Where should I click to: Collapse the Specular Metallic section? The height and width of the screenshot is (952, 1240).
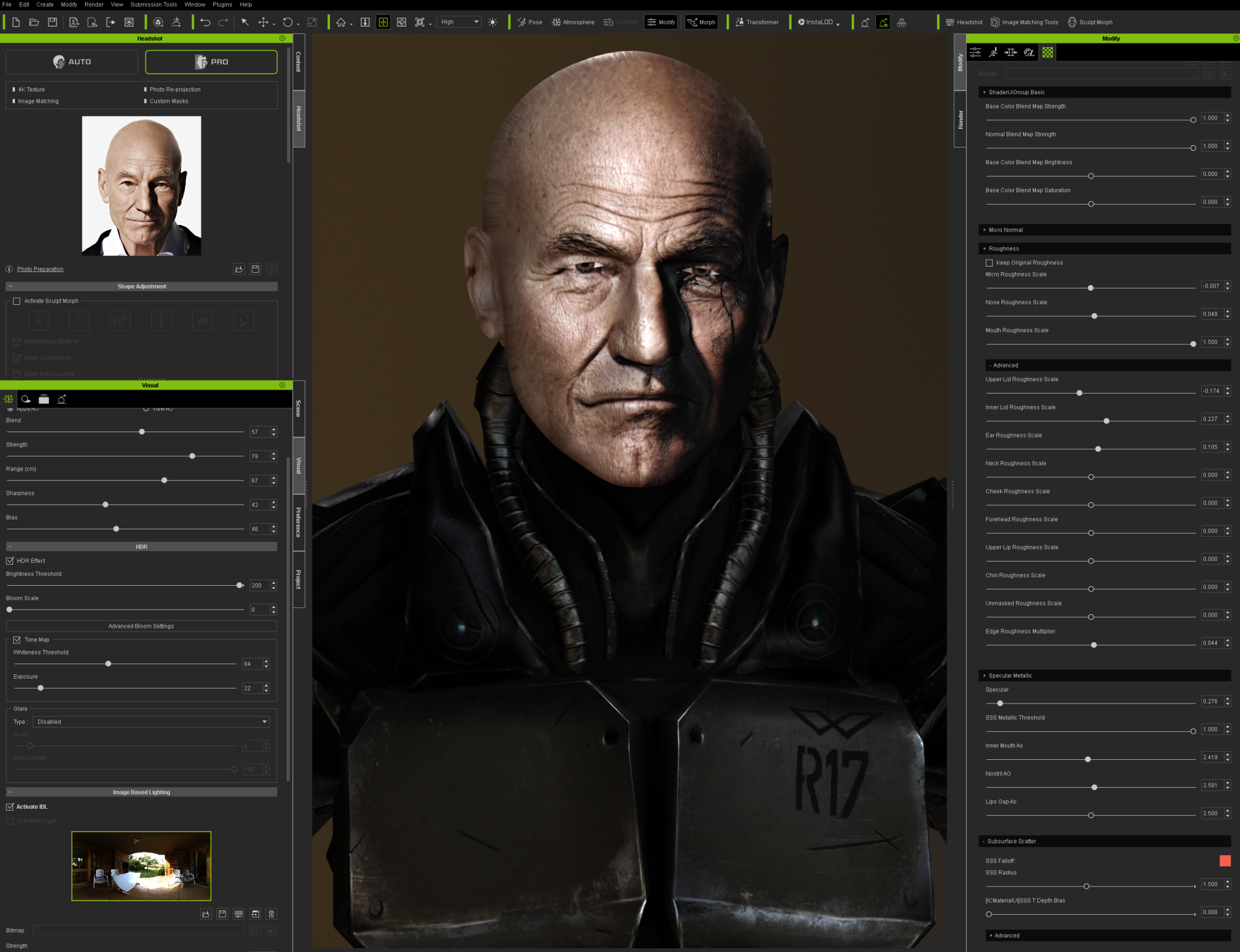point(1104,676)
